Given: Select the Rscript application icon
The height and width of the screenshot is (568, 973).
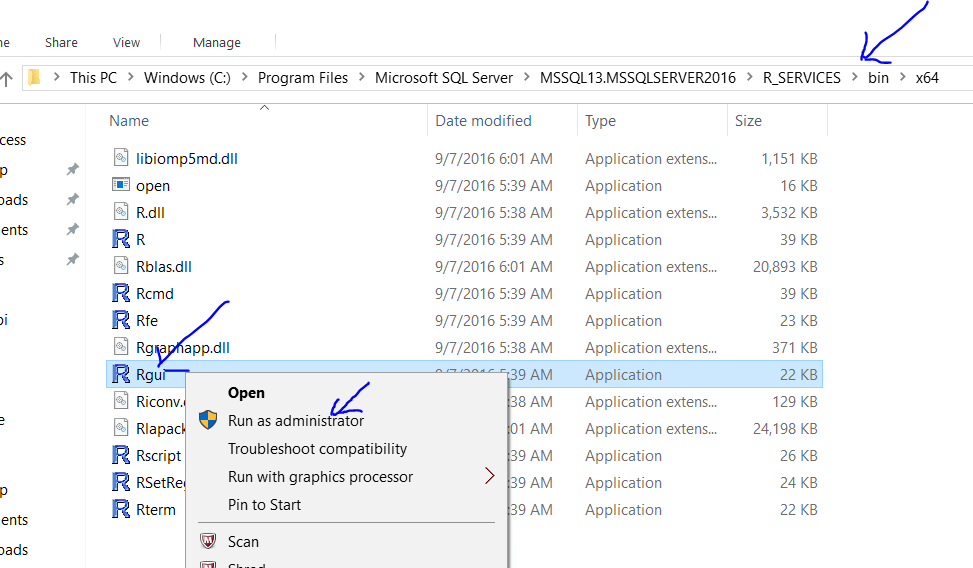Looking at the screenshot, I should (121, 455).
